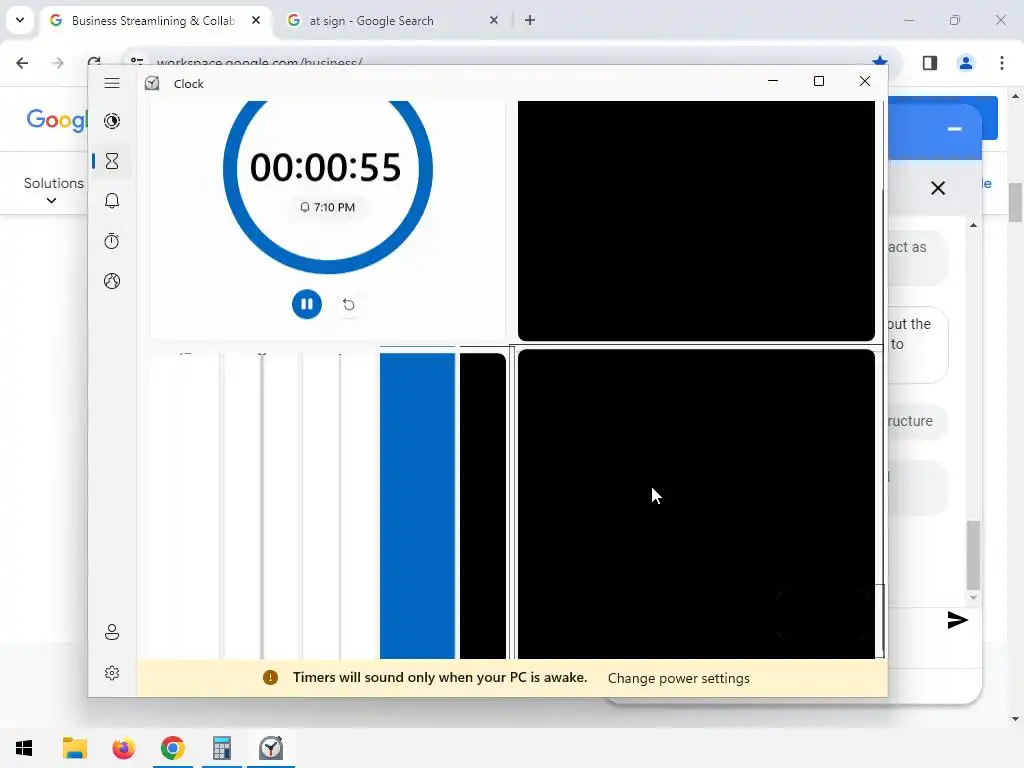Select the Timer hourglass sidebar icon
Viewport: 1024px width, 768px height.
point(112,161)
